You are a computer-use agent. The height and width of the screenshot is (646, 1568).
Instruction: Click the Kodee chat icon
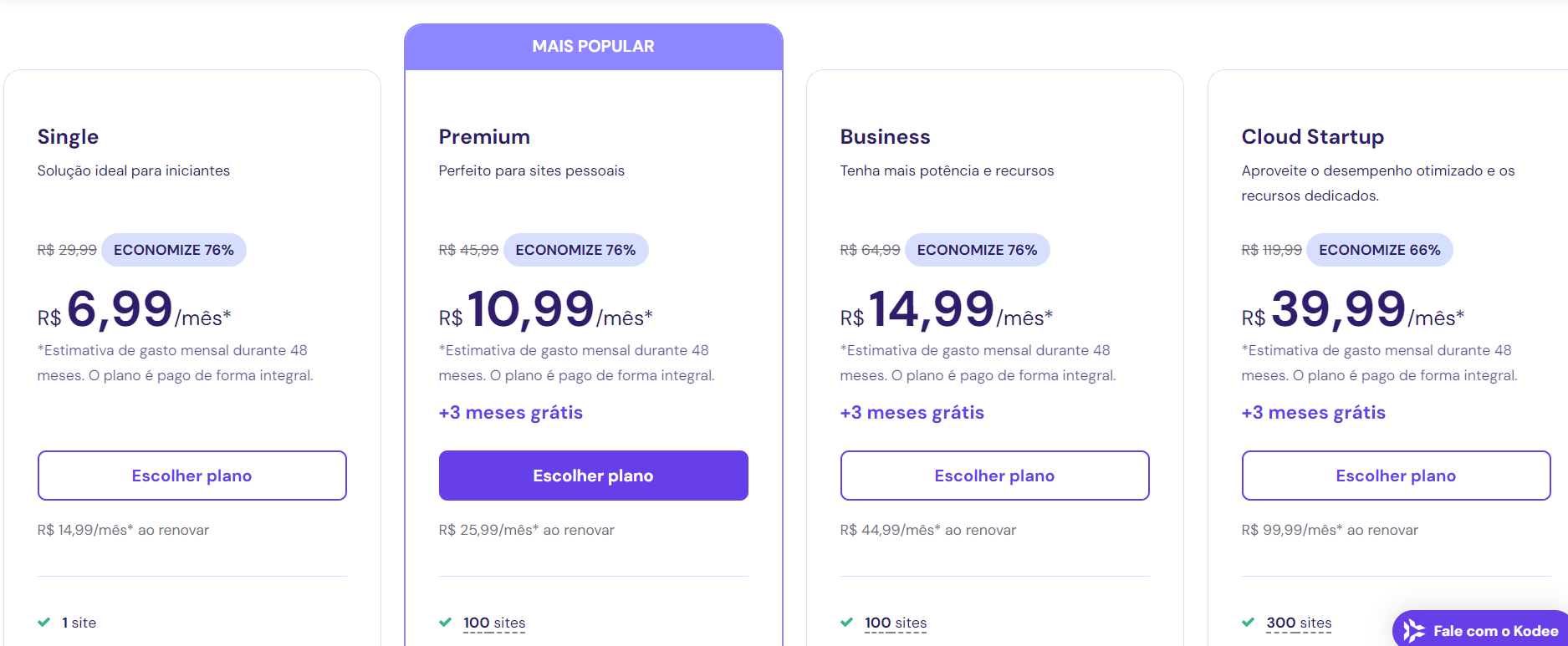[1414, 631]
